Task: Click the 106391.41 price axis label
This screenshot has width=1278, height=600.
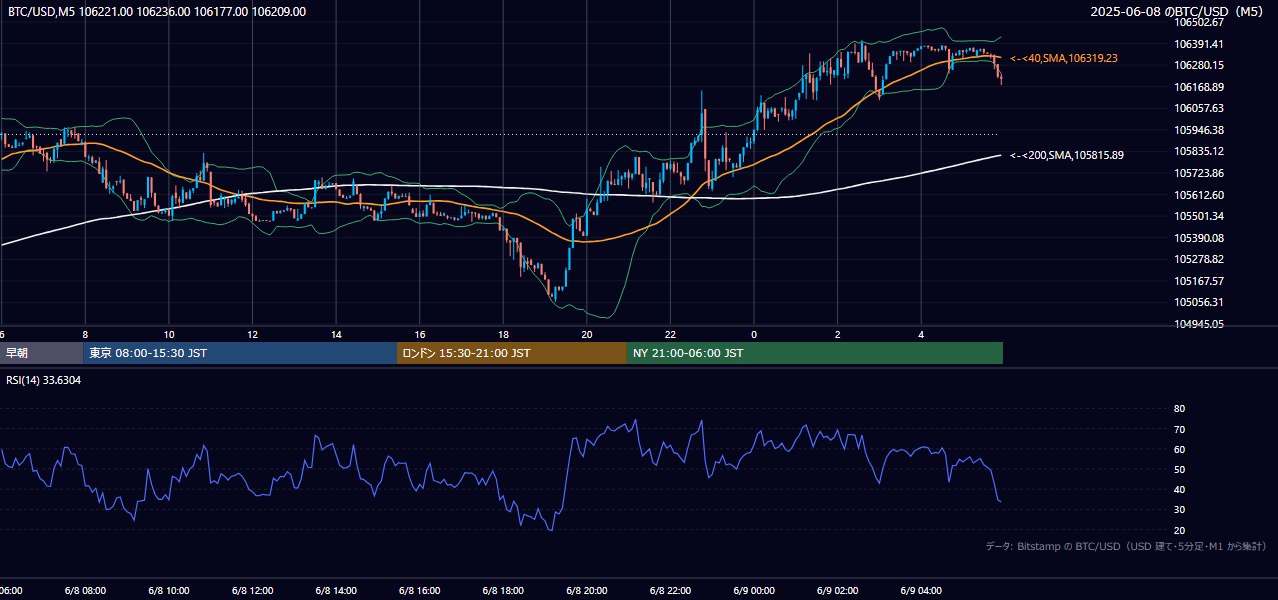Action: [1200, 44]
